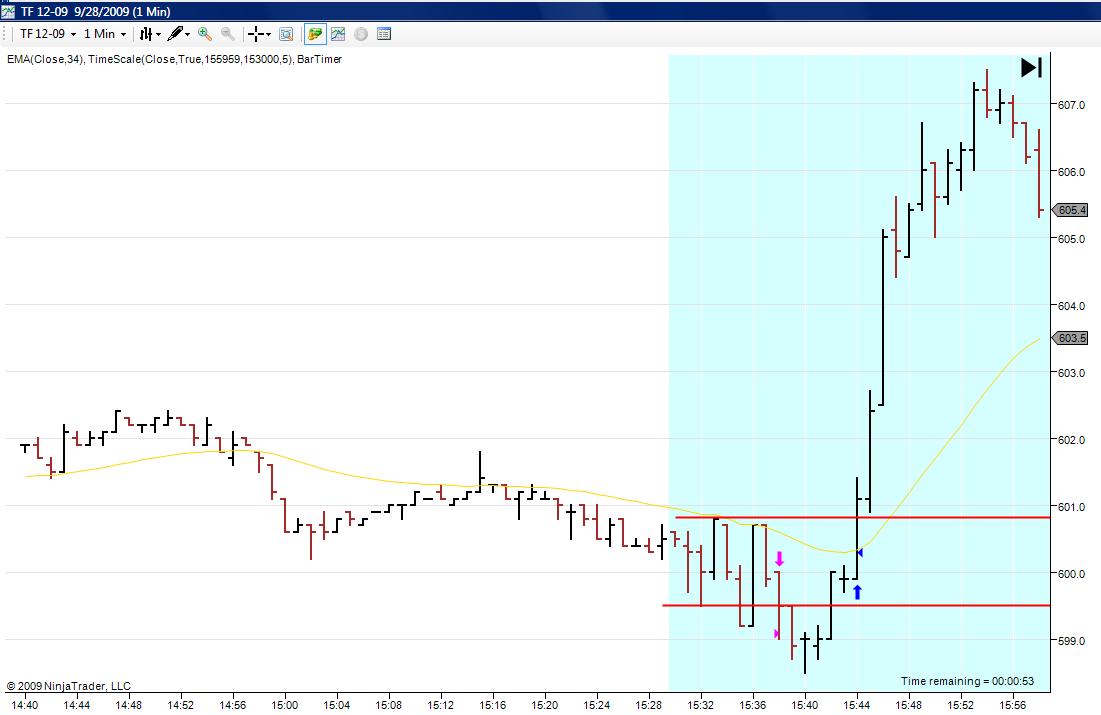Click the Time remaining bar timer text
Image resolution: width=1101 pixels, height=715 pixels.
click(967, 681)
